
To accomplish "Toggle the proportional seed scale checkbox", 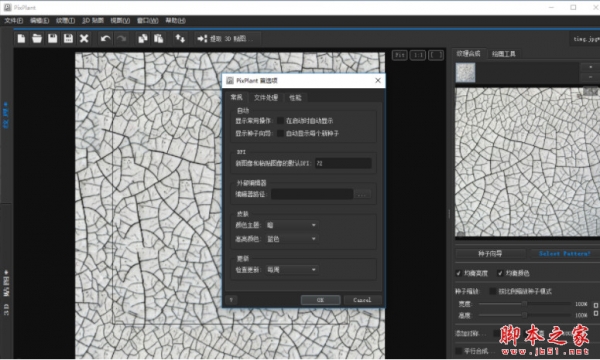I will click(493, 291).
